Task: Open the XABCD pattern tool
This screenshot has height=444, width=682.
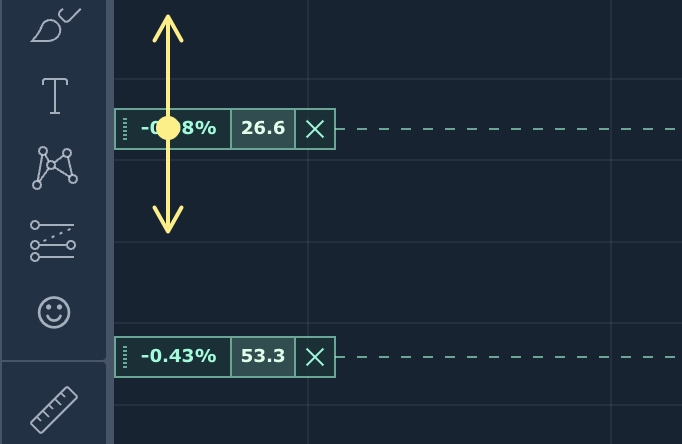Action: (55, 168)
